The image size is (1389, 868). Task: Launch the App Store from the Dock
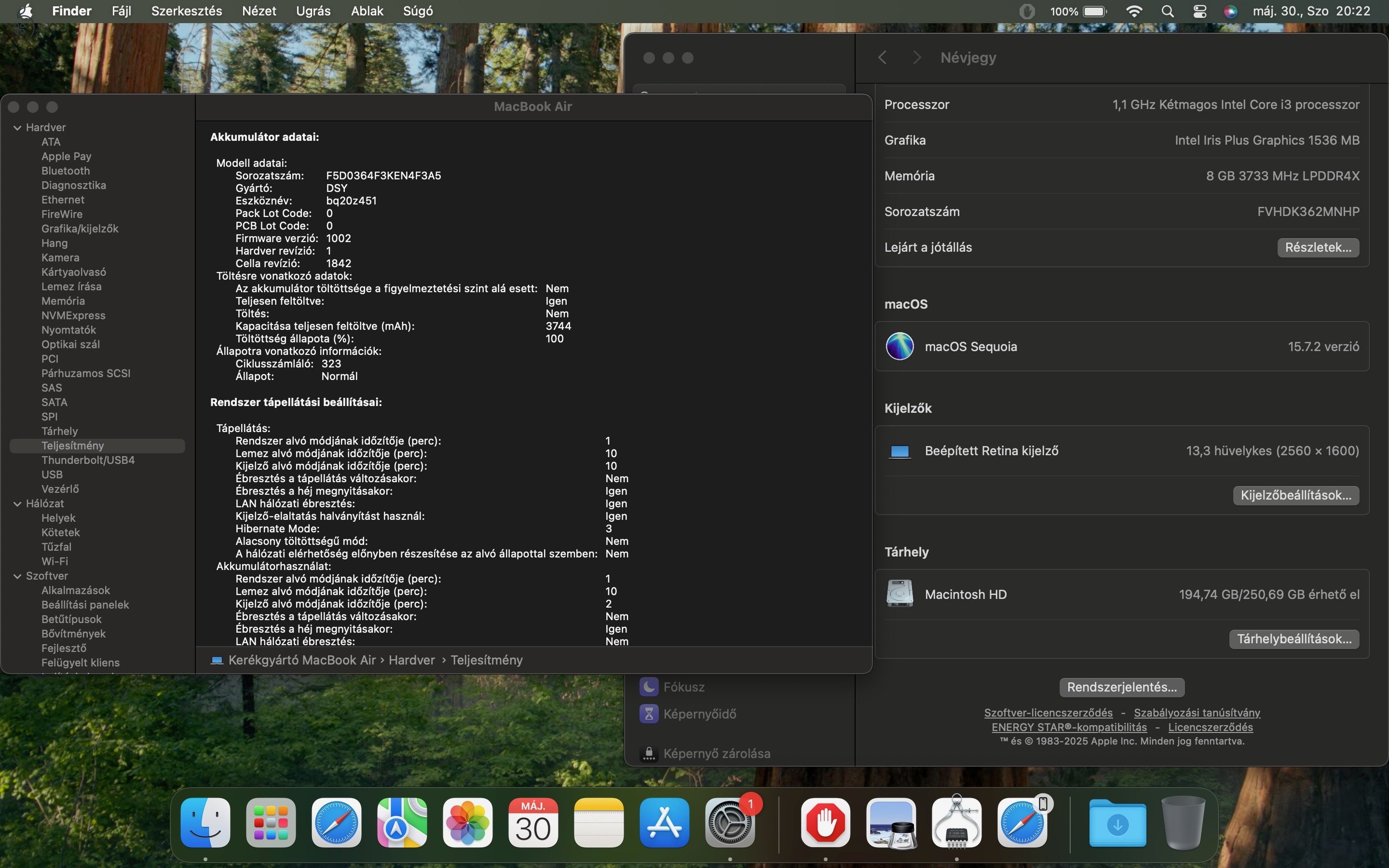pos(665,822)
